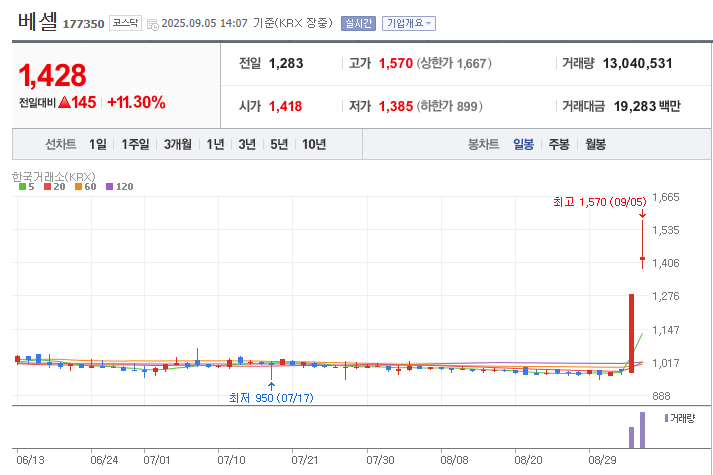This screenshot has height=475, width=713.
Task: Click the 08/29 date axis label
Action: (x=602, y=460)
